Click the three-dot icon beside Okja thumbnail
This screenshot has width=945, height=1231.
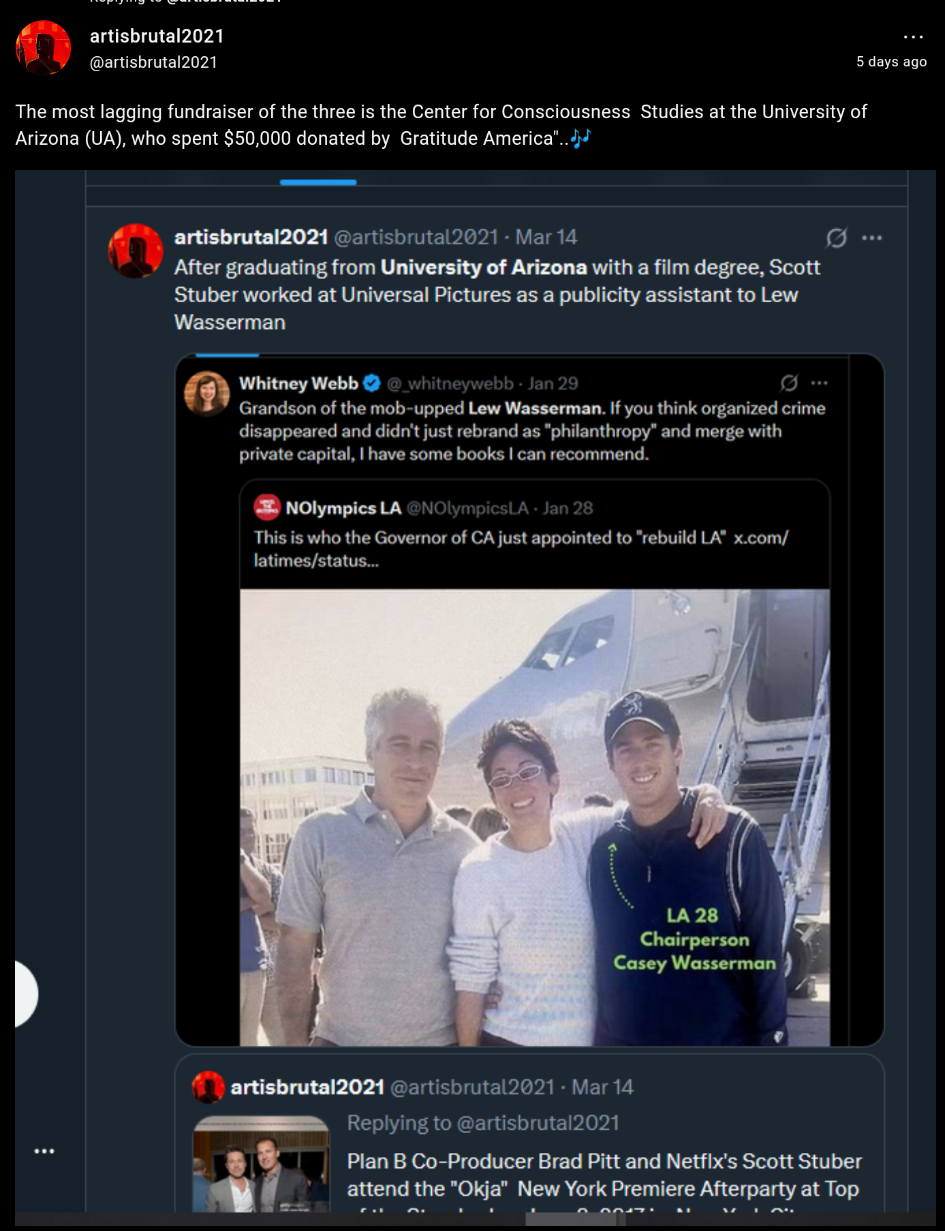click(x=44, y=1151)
